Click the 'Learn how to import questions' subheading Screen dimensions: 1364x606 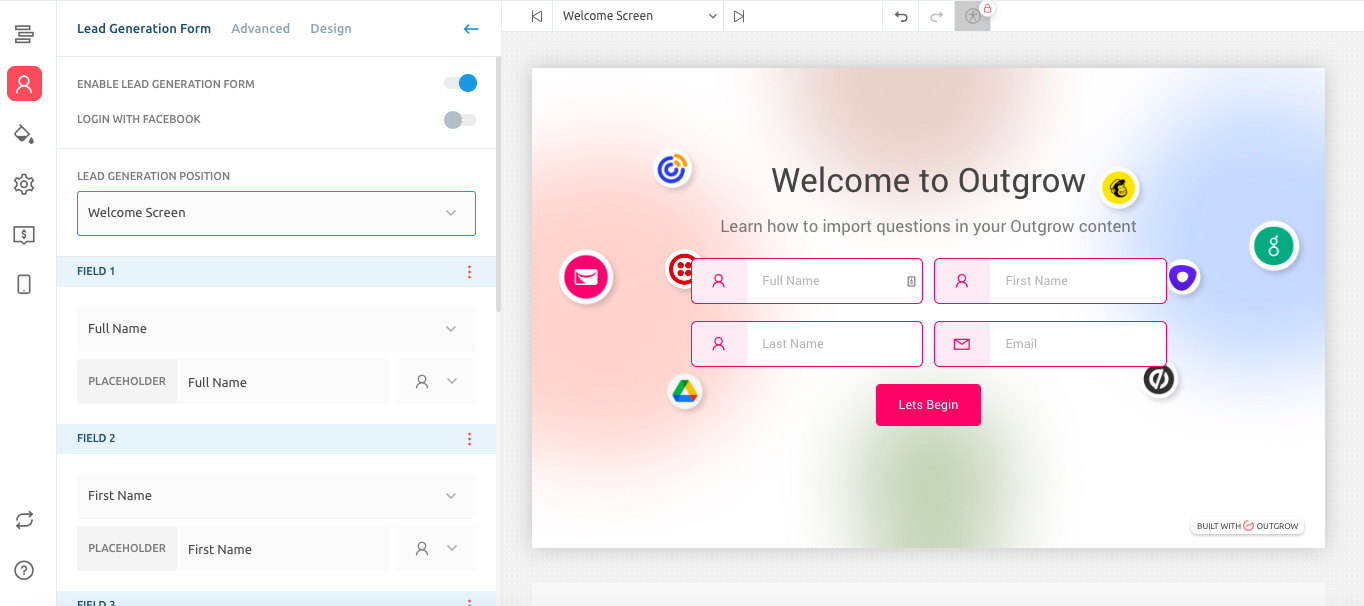(928, 227)
